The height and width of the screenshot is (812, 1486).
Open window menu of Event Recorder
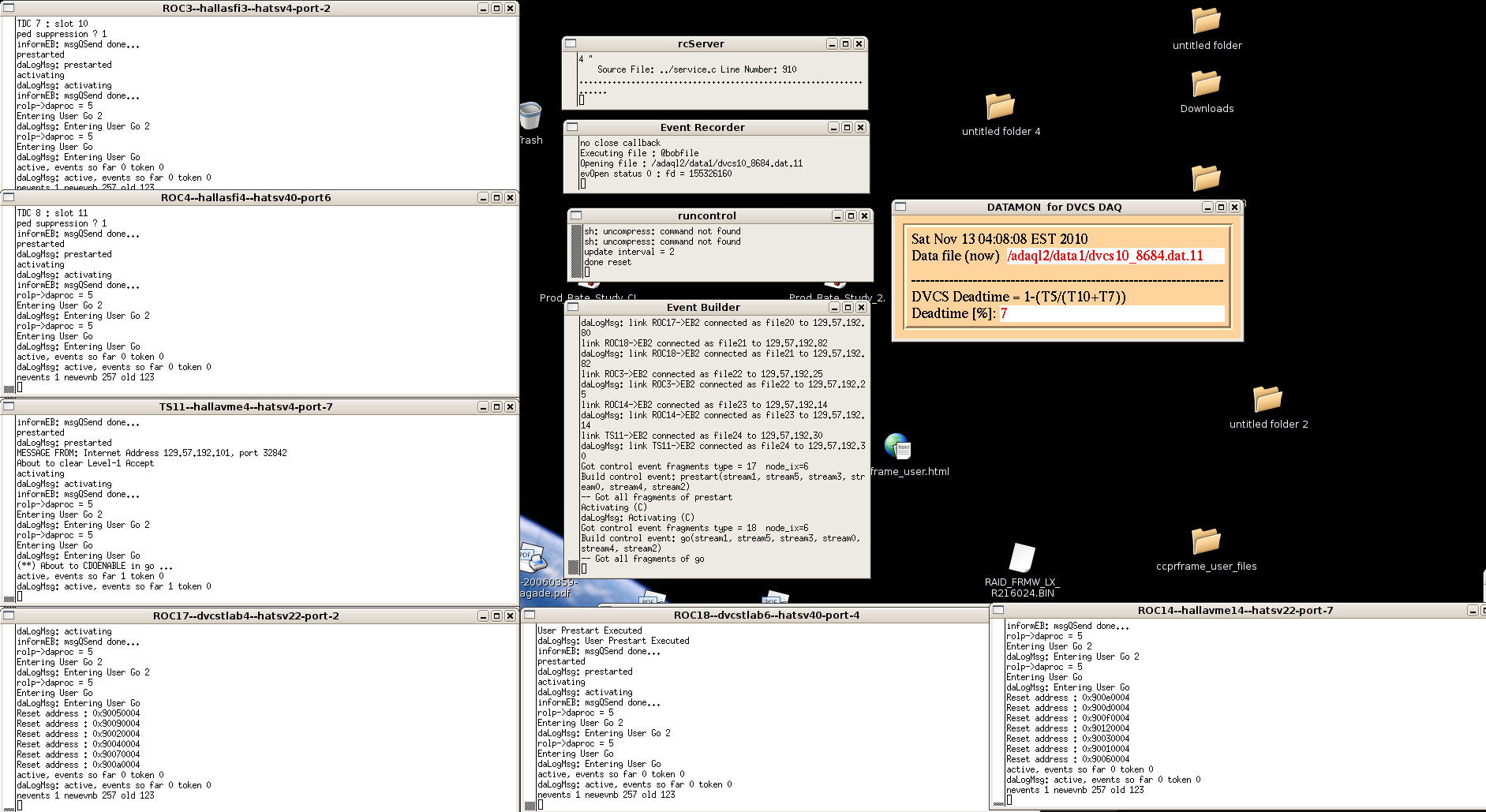point(572,127)
